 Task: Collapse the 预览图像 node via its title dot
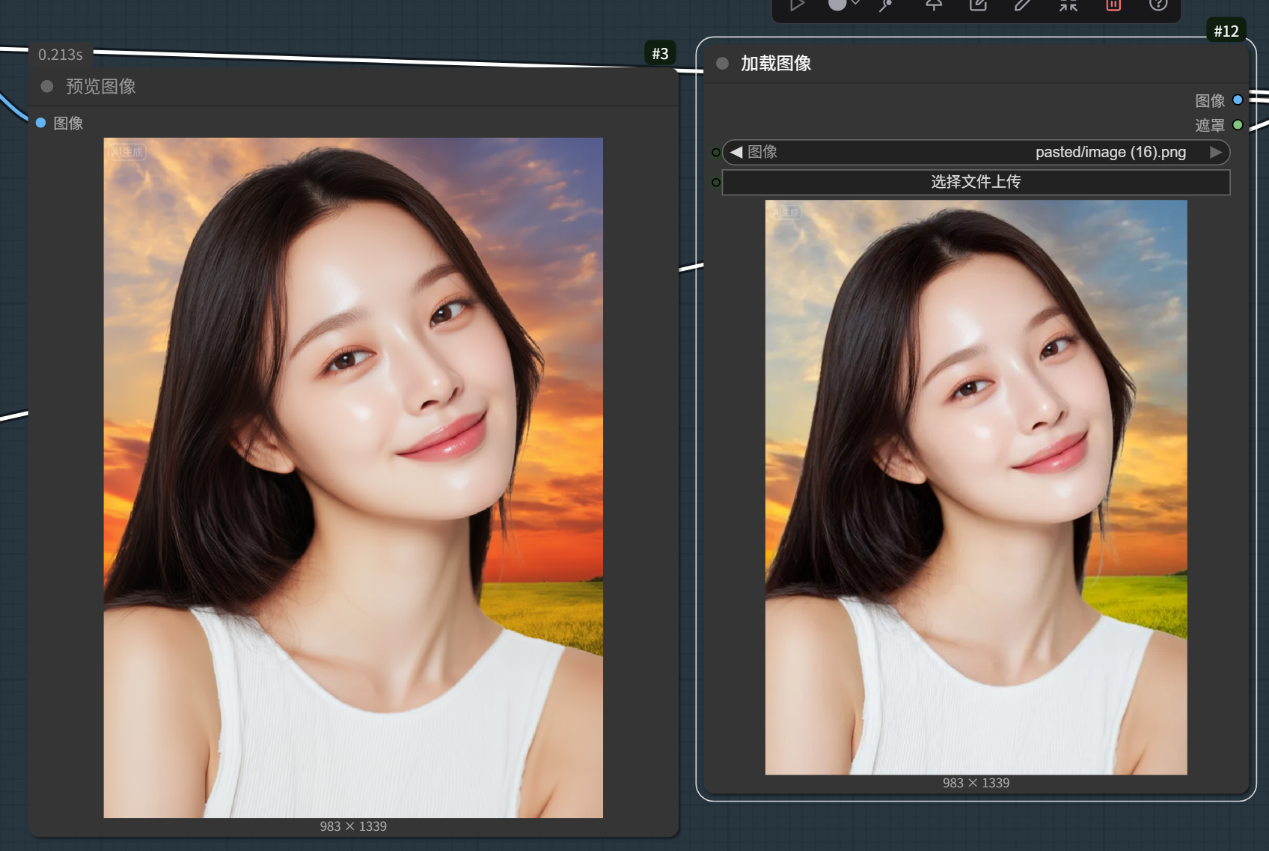tap(47, 87)
